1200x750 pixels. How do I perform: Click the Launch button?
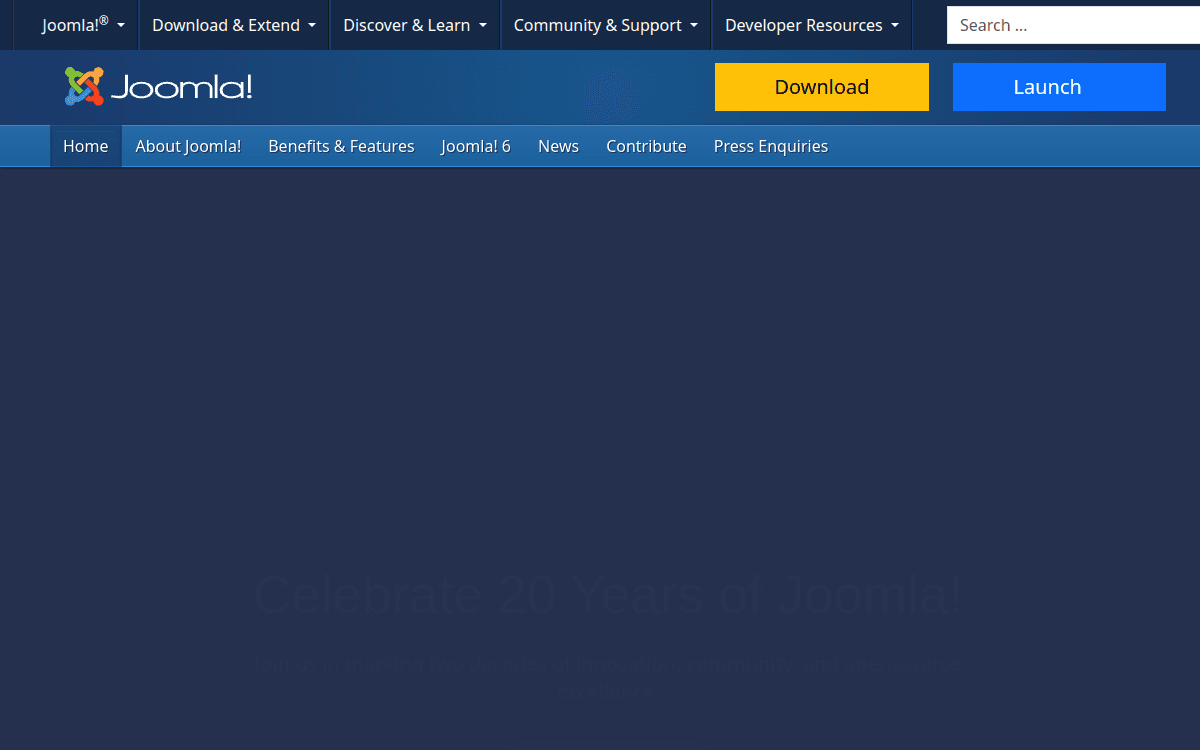[1059, 87]
